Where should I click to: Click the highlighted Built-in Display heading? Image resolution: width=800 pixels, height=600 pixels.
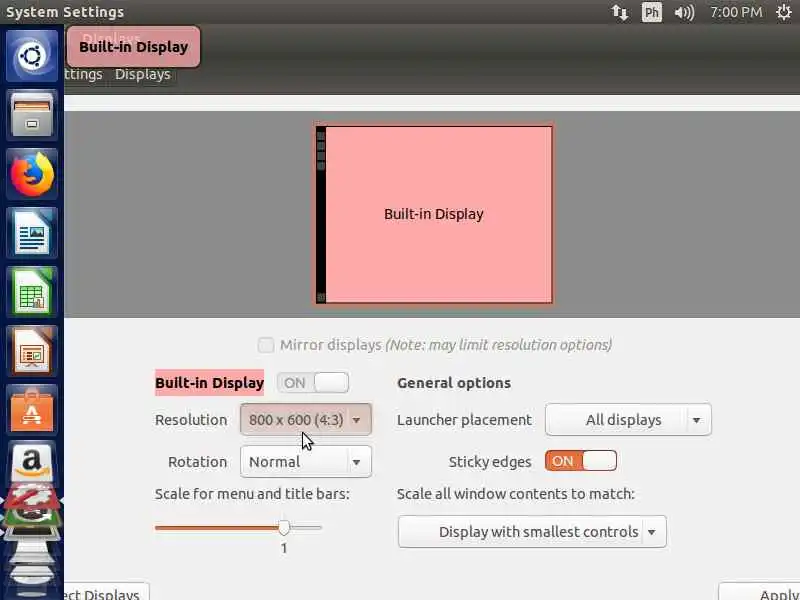point(209,383)
